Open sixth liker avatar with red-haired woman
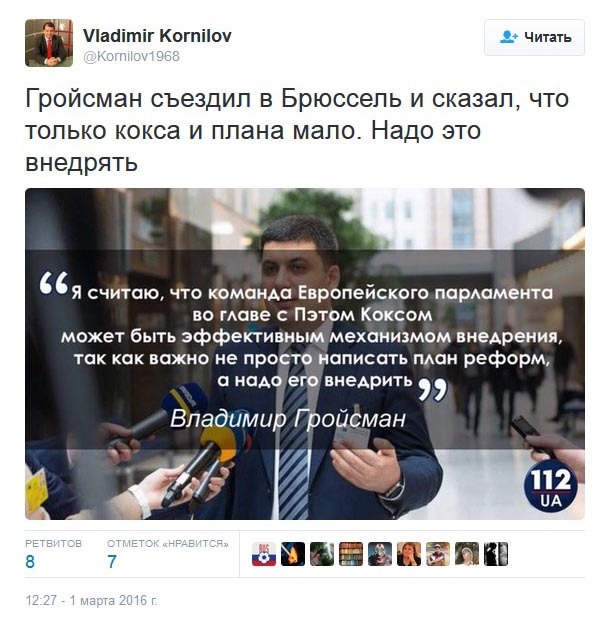This screenshot has width=612, height=618. (x=409, y=554)
